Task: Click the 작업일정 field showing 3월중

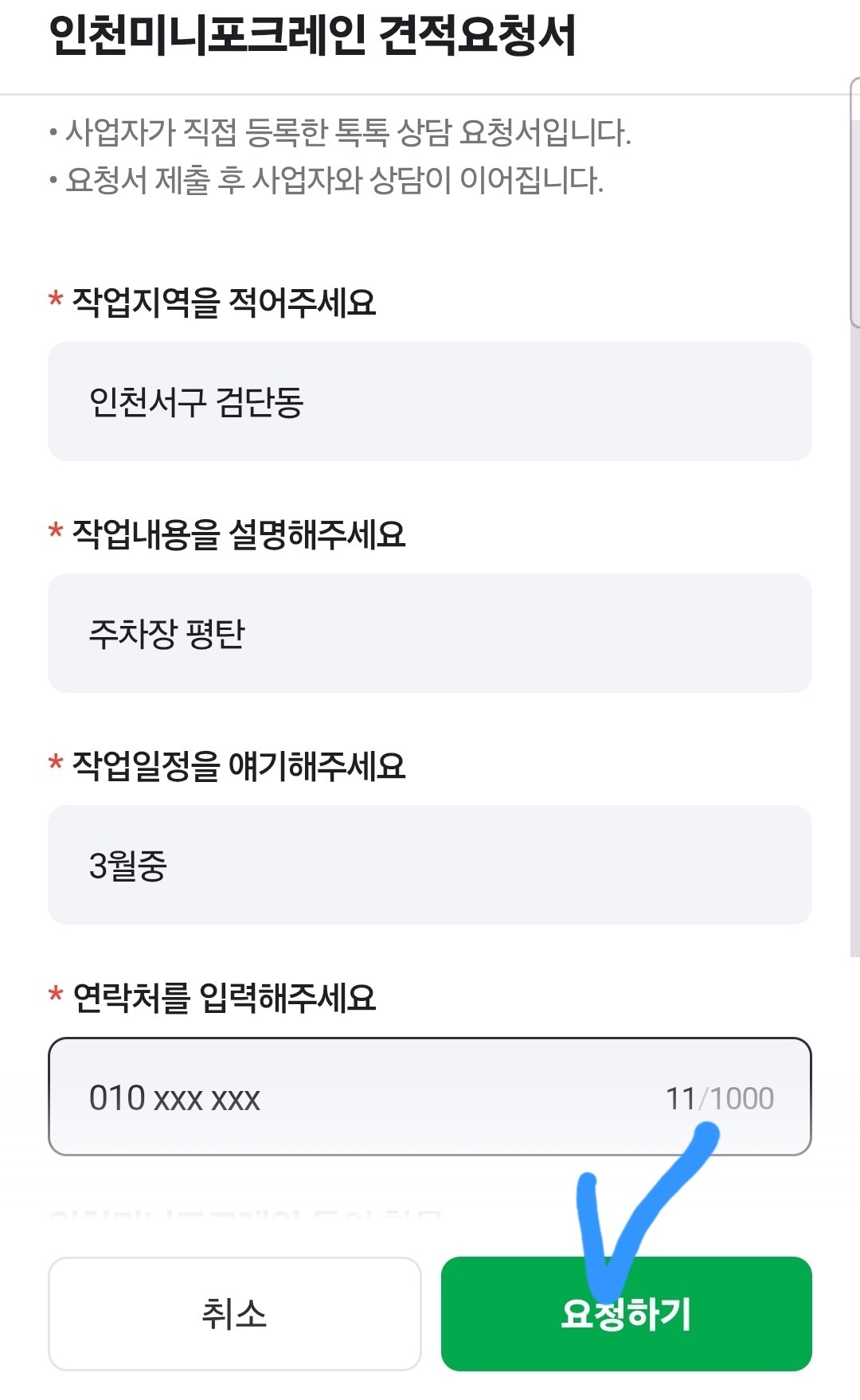Action: [430, 865]
